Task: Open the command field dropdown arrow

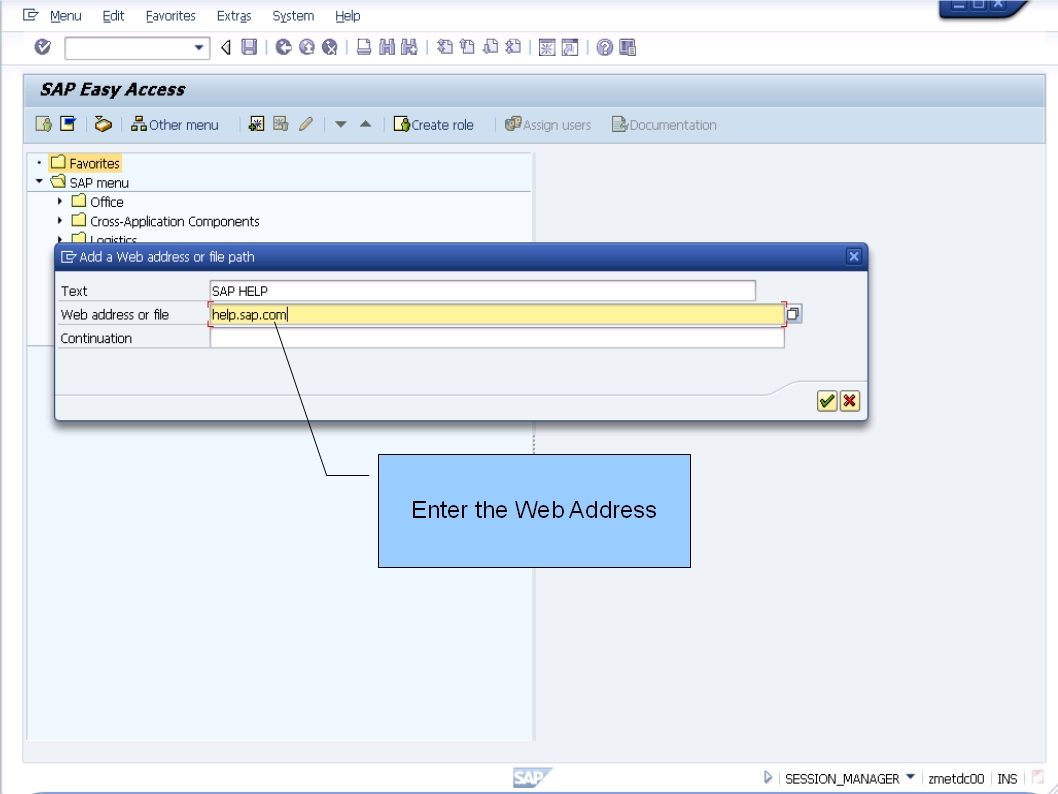Action: [x=199, y=47]
